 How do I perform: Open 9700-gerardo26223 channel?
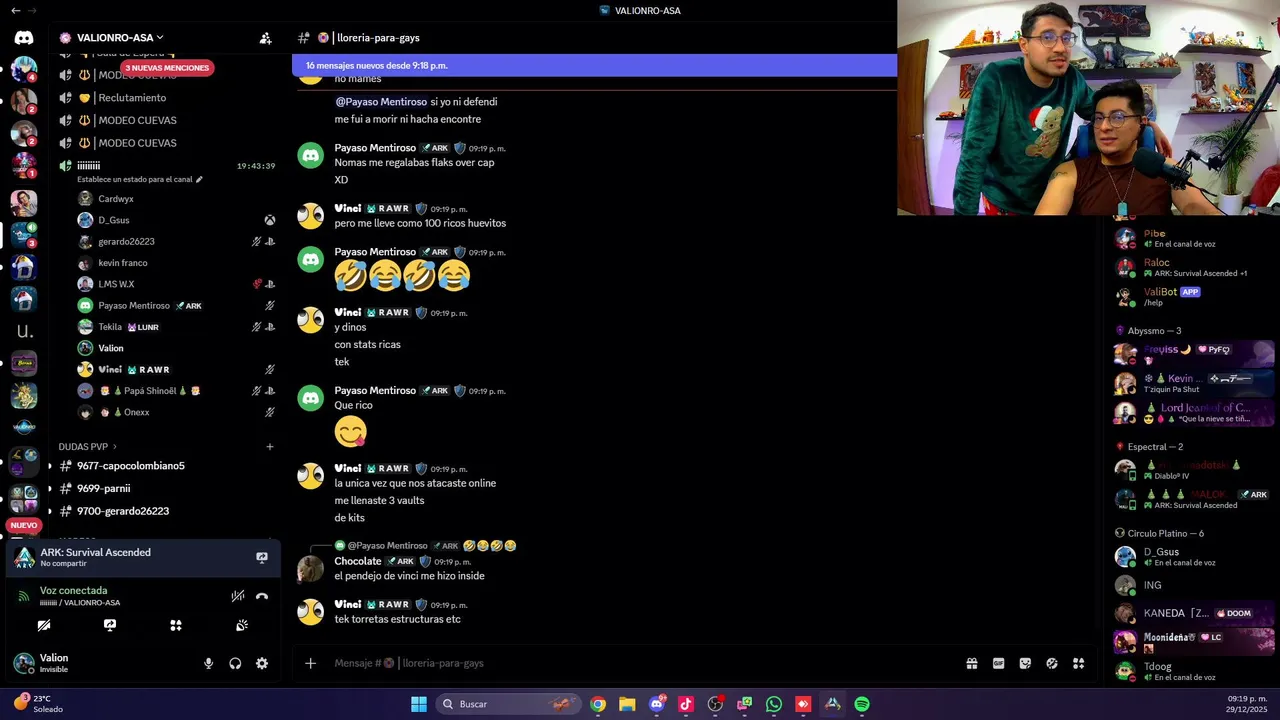tap(123, 511)
